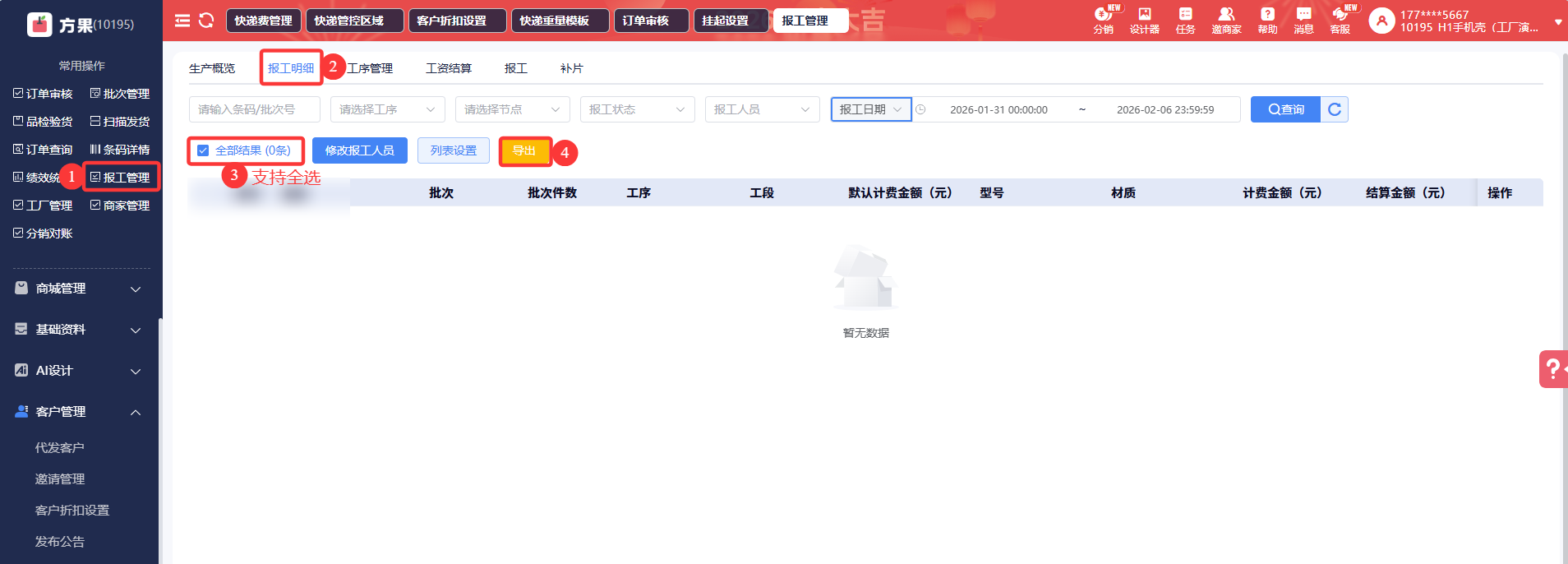Open 邀商家 invite icon
Viewport: 1568px width, 564px height.
(1226, 21)
